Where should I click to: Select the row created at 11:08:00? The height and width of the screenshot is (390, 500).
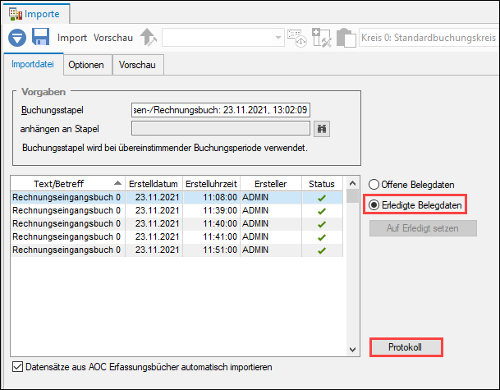177,197
